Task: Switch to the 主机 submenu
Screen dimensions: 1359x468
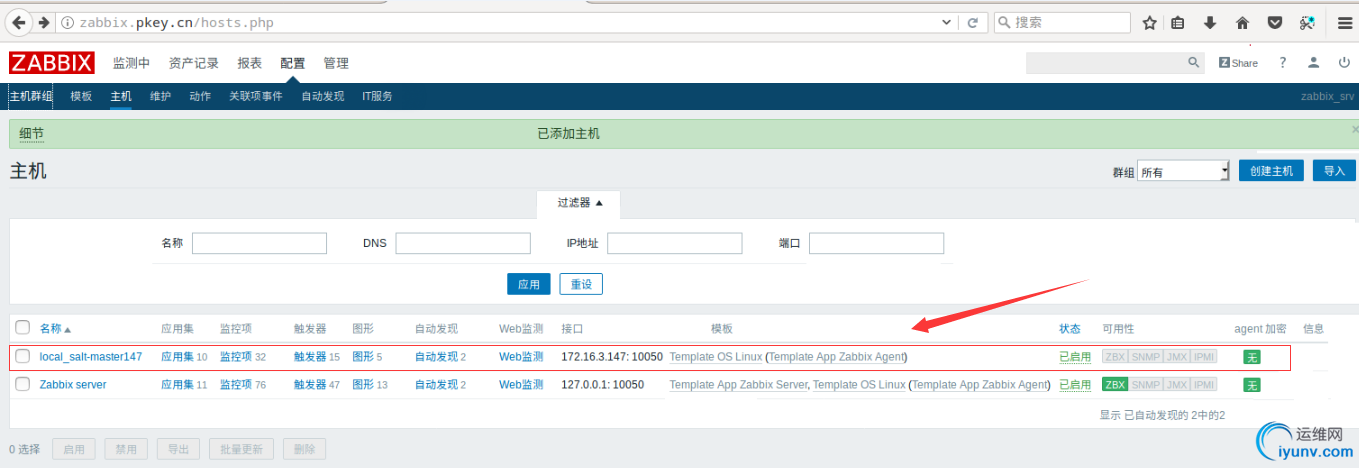Action: pyautogui.click(x=121, y=96)
